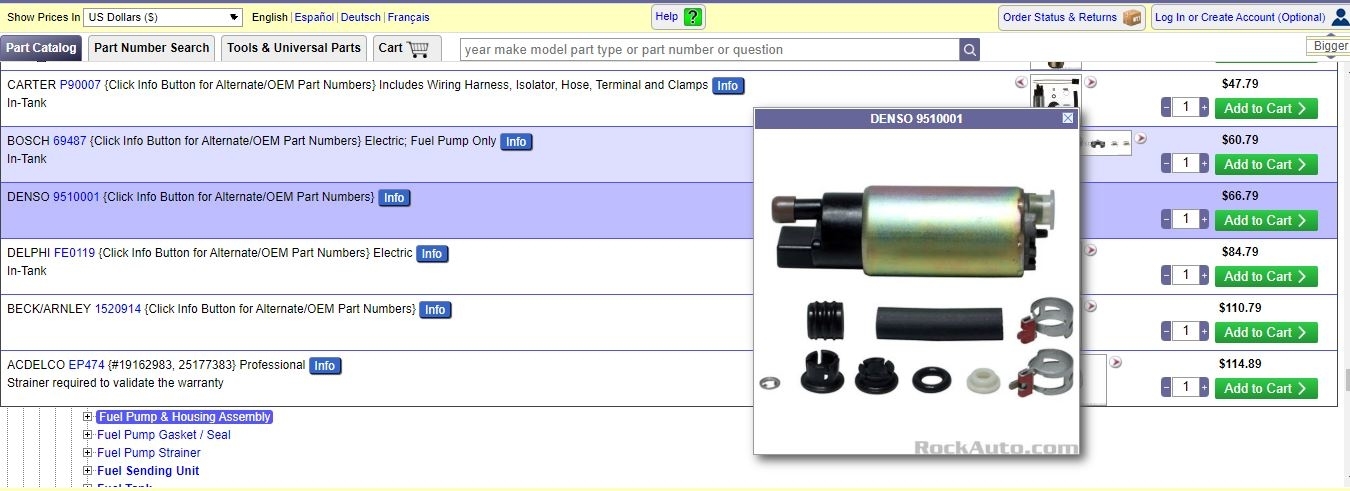Image resolution: width=1350 pixels, height=491 pixels.
Task: Add CARTER P90007 to cart
Action: click(x=1266, y=108)
